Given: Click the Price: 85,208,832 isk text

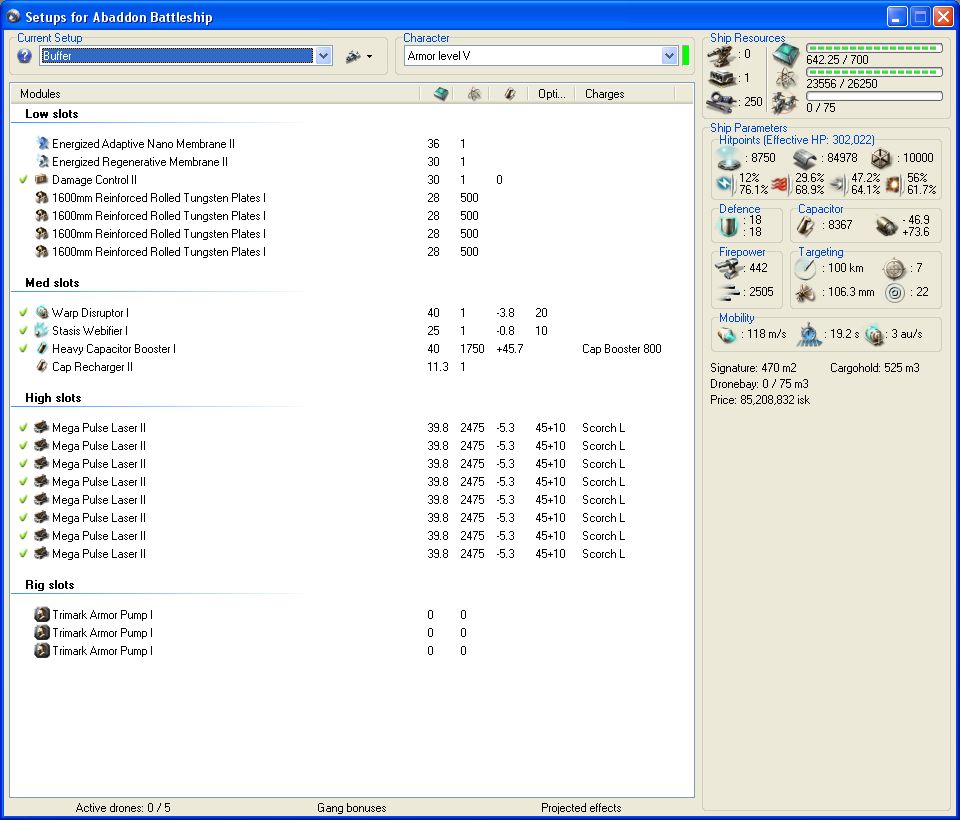Looking at the screenshot, I should 760,400.
